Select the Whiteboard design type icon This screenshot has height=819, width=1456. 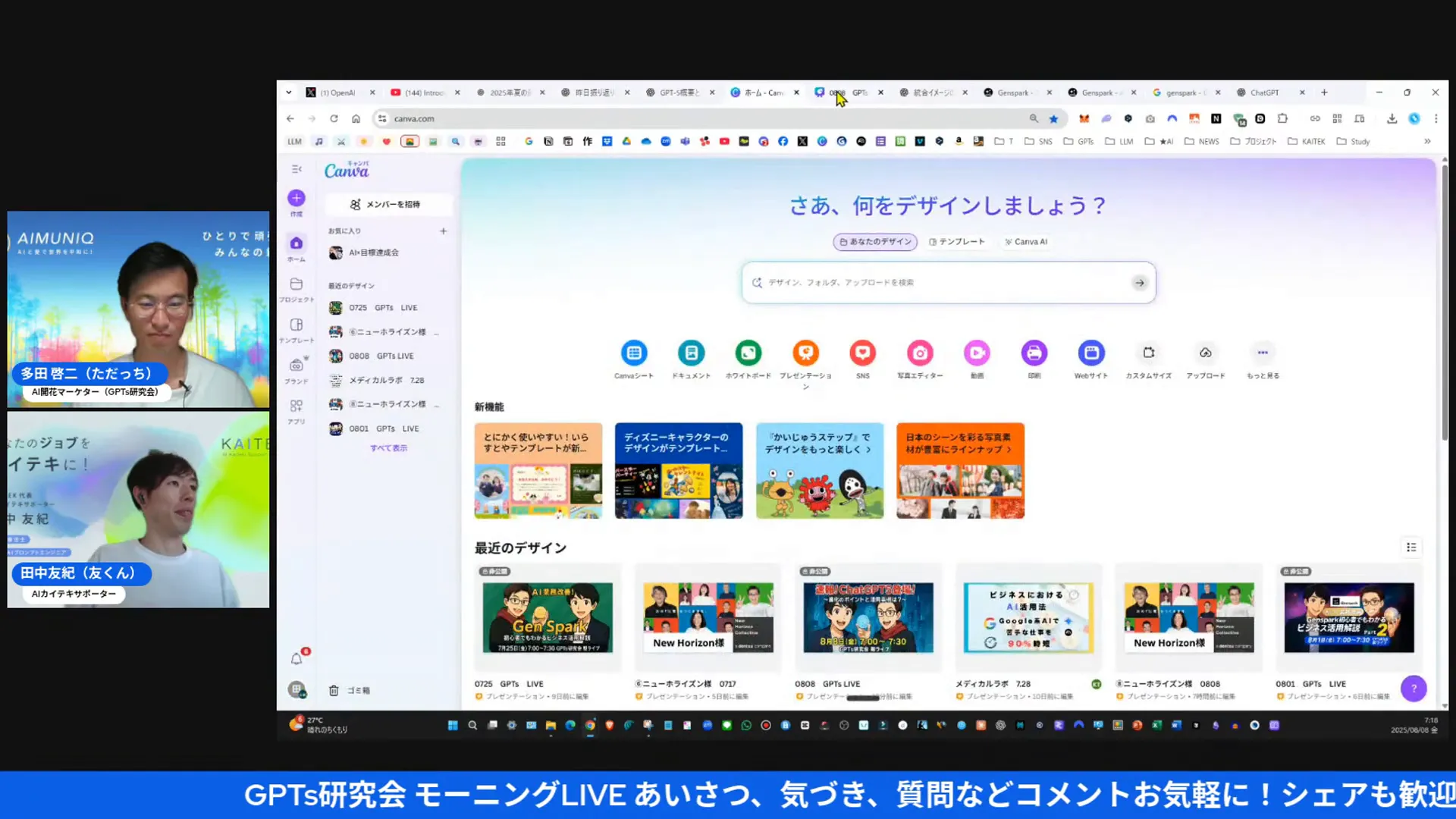click(748, 353)
